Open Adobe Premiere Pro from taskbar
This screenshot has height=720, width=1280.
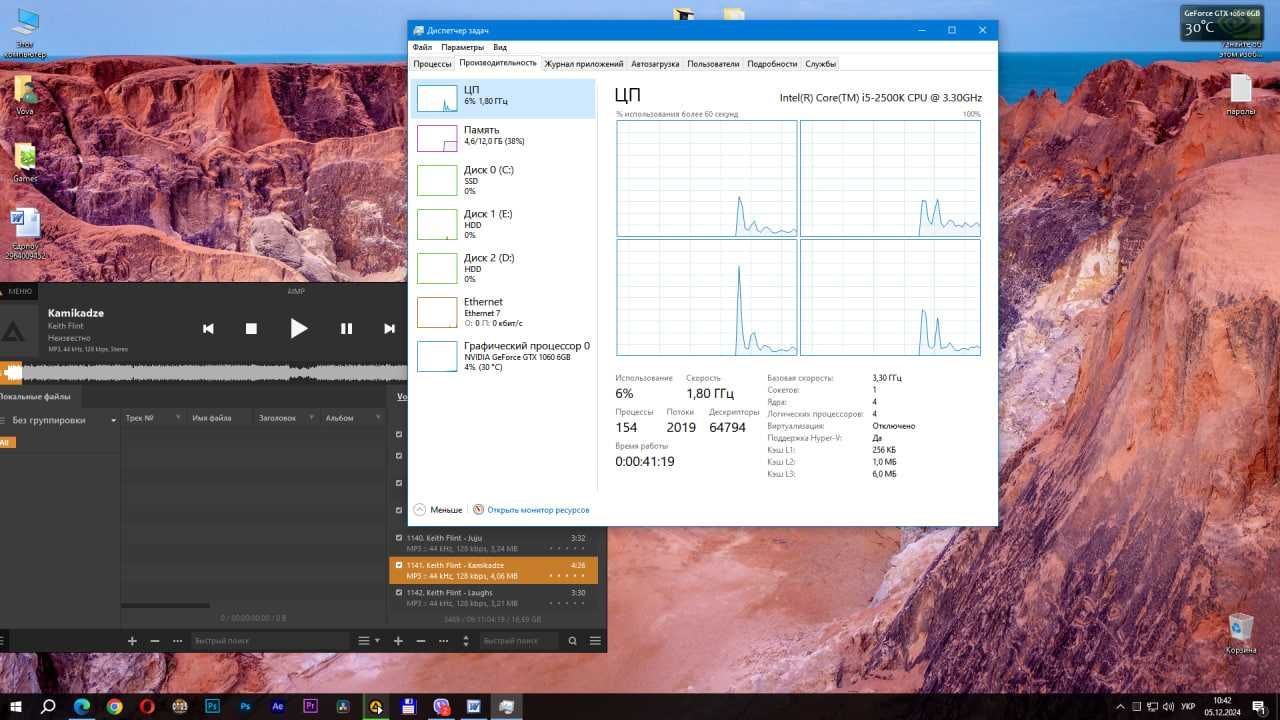[310, 706]
